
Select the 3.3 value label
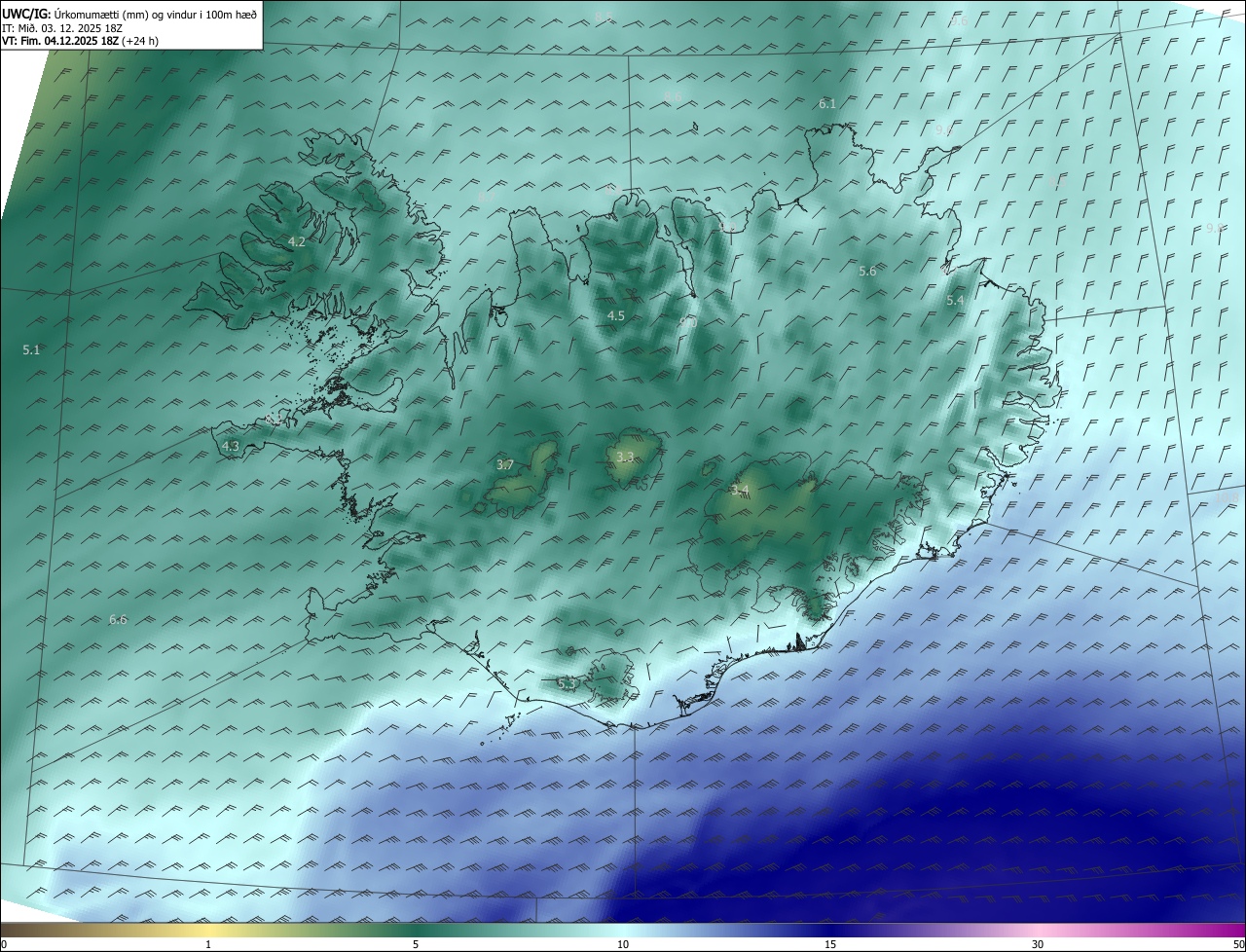point(625,458)
